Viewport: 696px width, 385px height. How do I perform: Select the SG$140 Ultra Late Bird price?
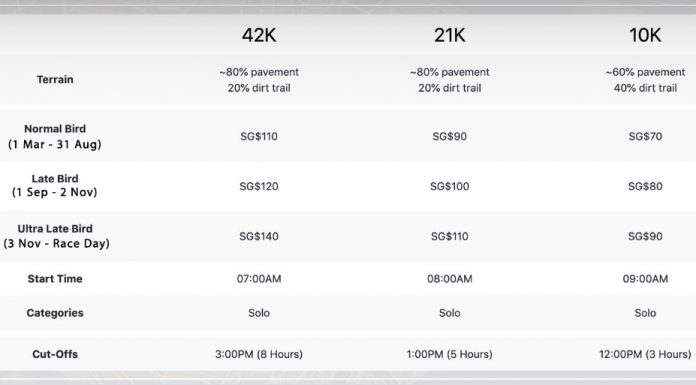click(x=259, y=236)
